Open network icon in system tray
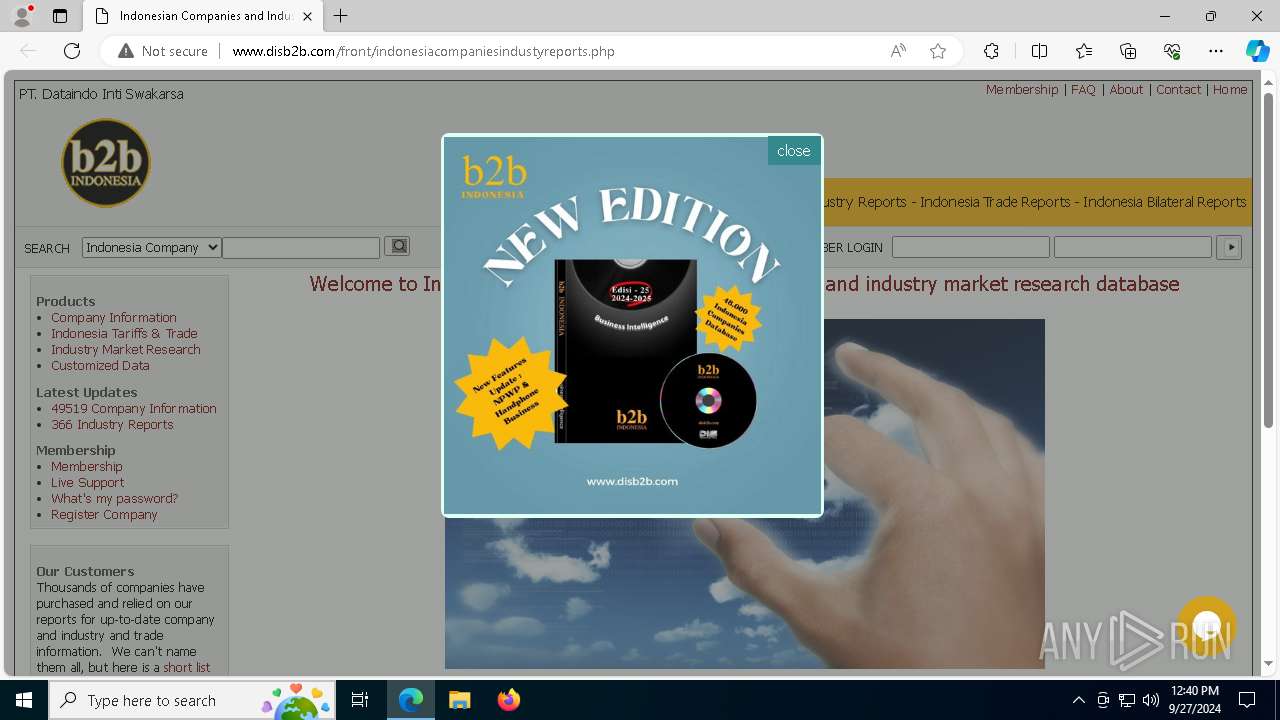 point(1127,700)
